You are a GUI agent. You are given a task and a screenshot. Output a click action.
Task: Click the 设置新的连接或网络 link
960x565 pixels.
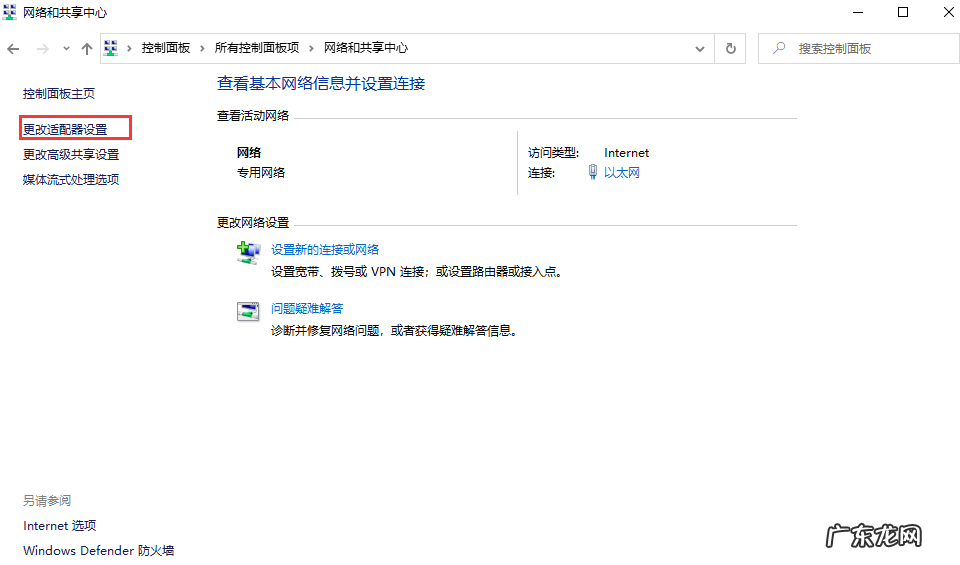tap(325, 250)
